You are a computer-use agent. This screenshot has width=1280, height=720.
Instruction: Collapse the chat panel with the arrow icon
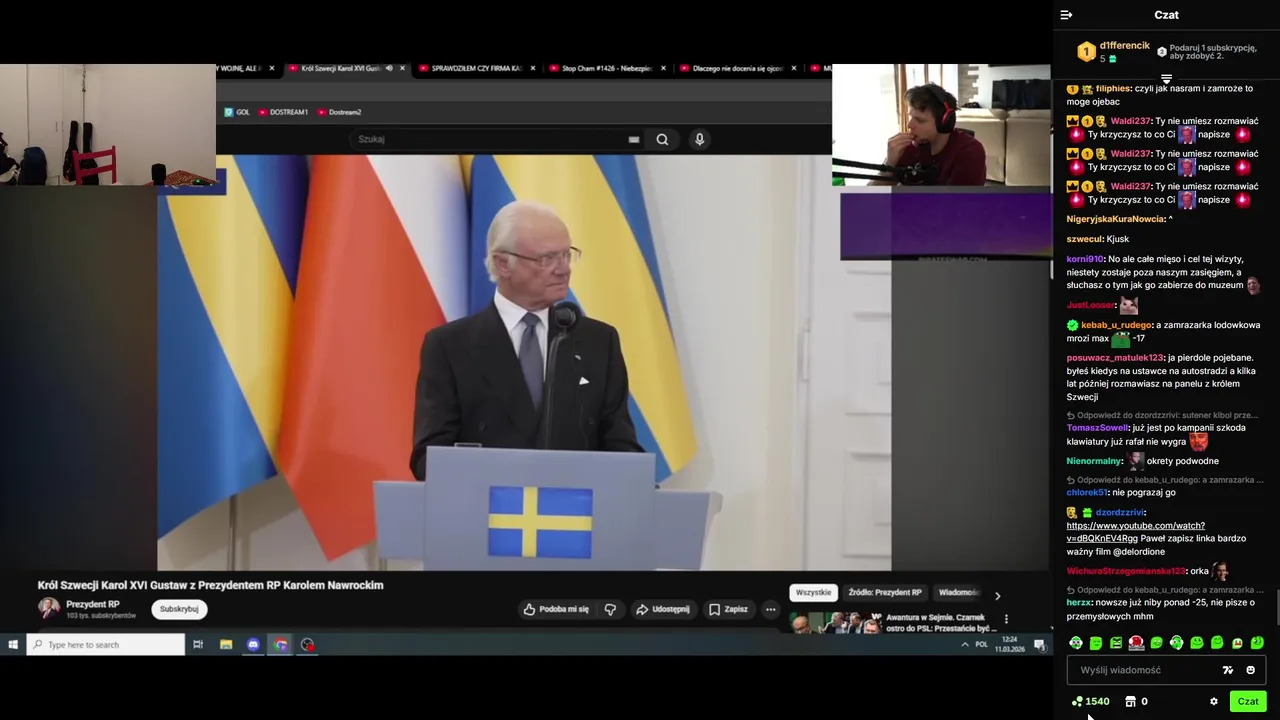1066,15
